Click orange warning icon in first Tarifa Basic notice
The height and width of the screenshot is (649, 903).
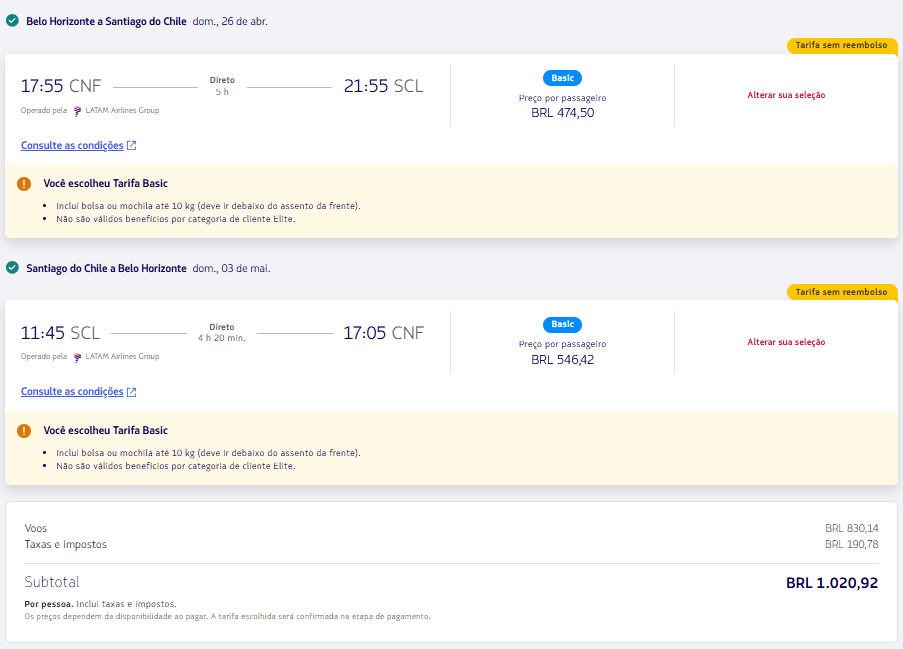click(x=24, y=184)
